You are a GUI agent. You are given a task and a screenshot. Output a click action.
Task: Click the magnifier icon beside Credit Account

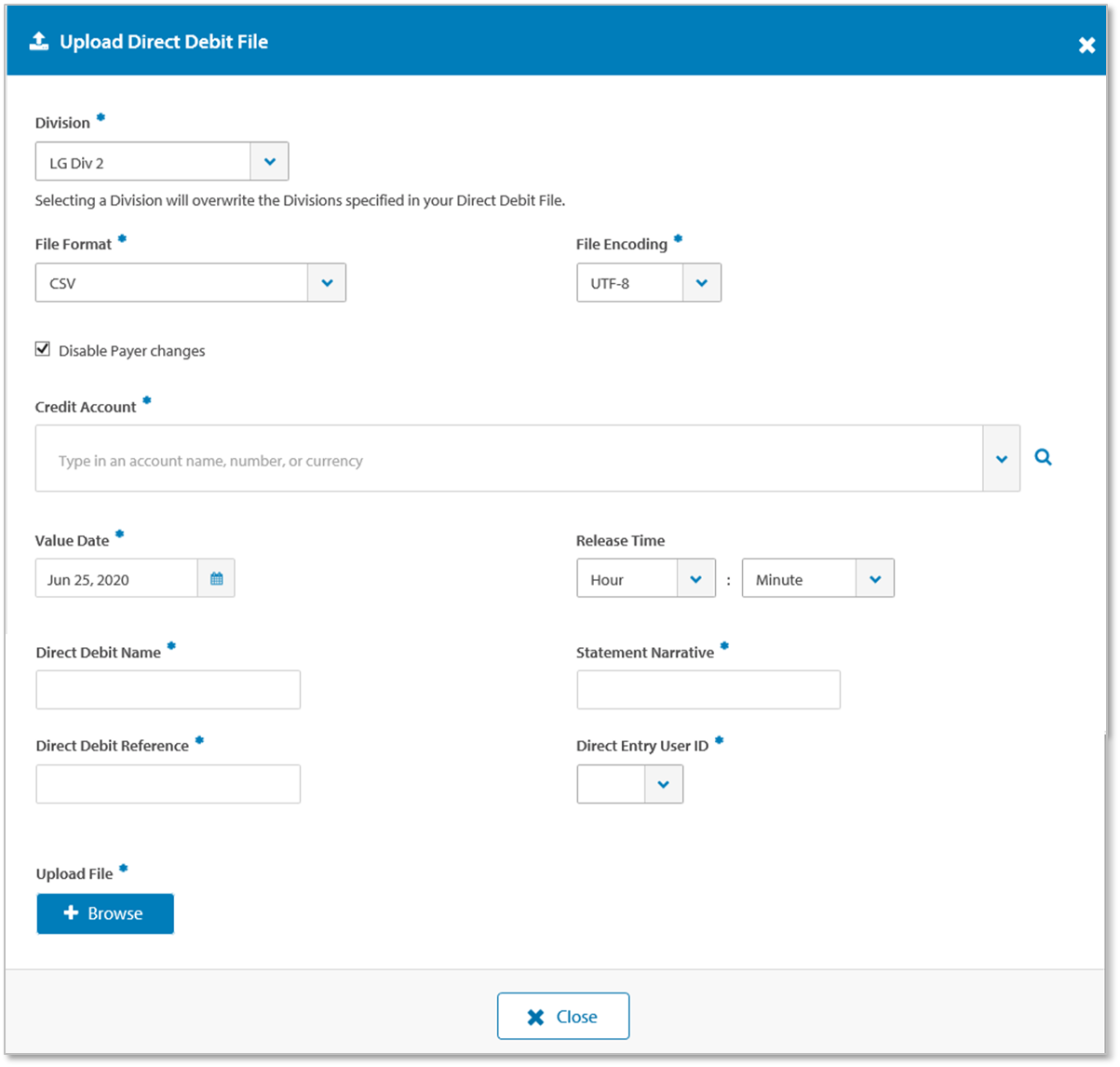tap(1043, 457)
